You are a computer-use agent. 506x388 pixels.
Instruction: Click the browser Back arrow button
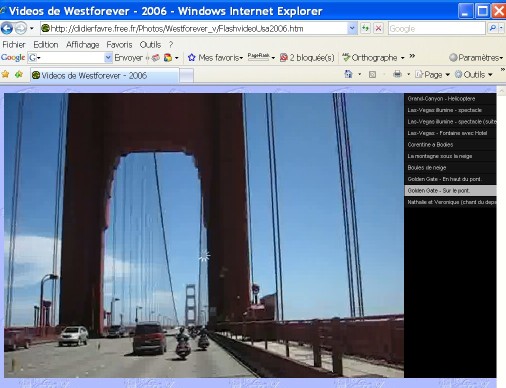tap(7, 29)
